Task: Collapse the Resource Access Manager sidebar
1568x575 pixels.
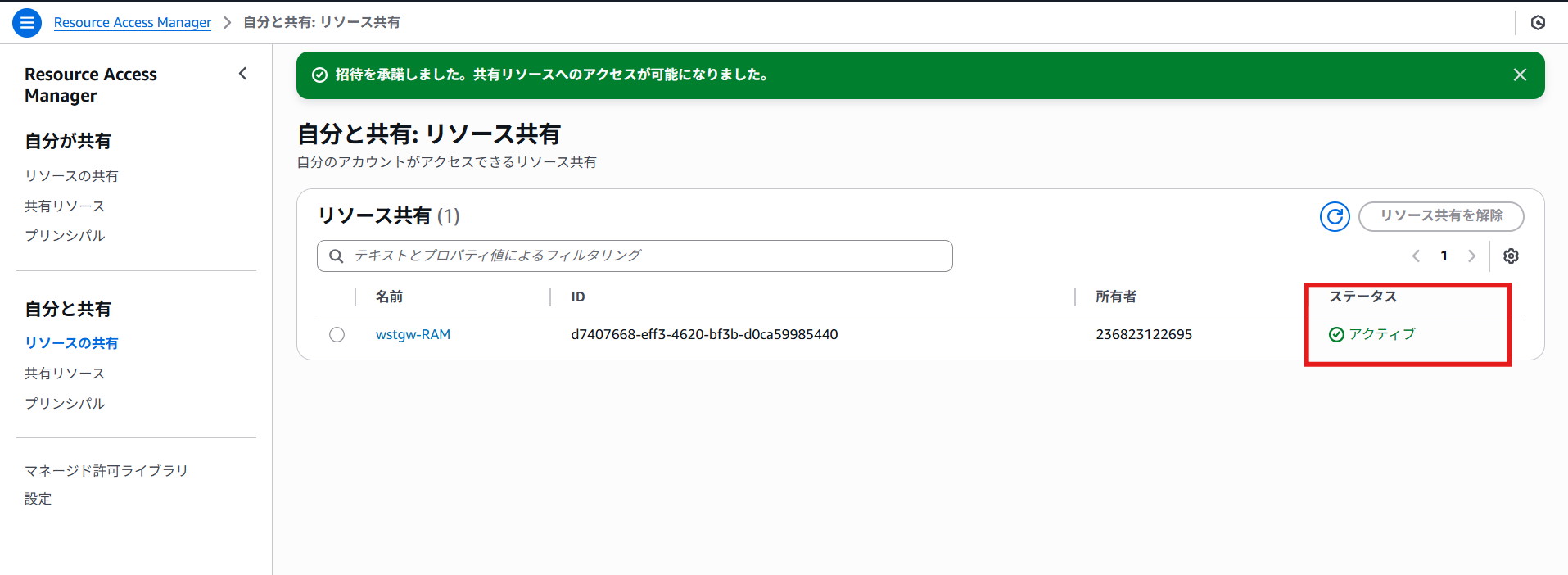Action: (x=242, y=74)
